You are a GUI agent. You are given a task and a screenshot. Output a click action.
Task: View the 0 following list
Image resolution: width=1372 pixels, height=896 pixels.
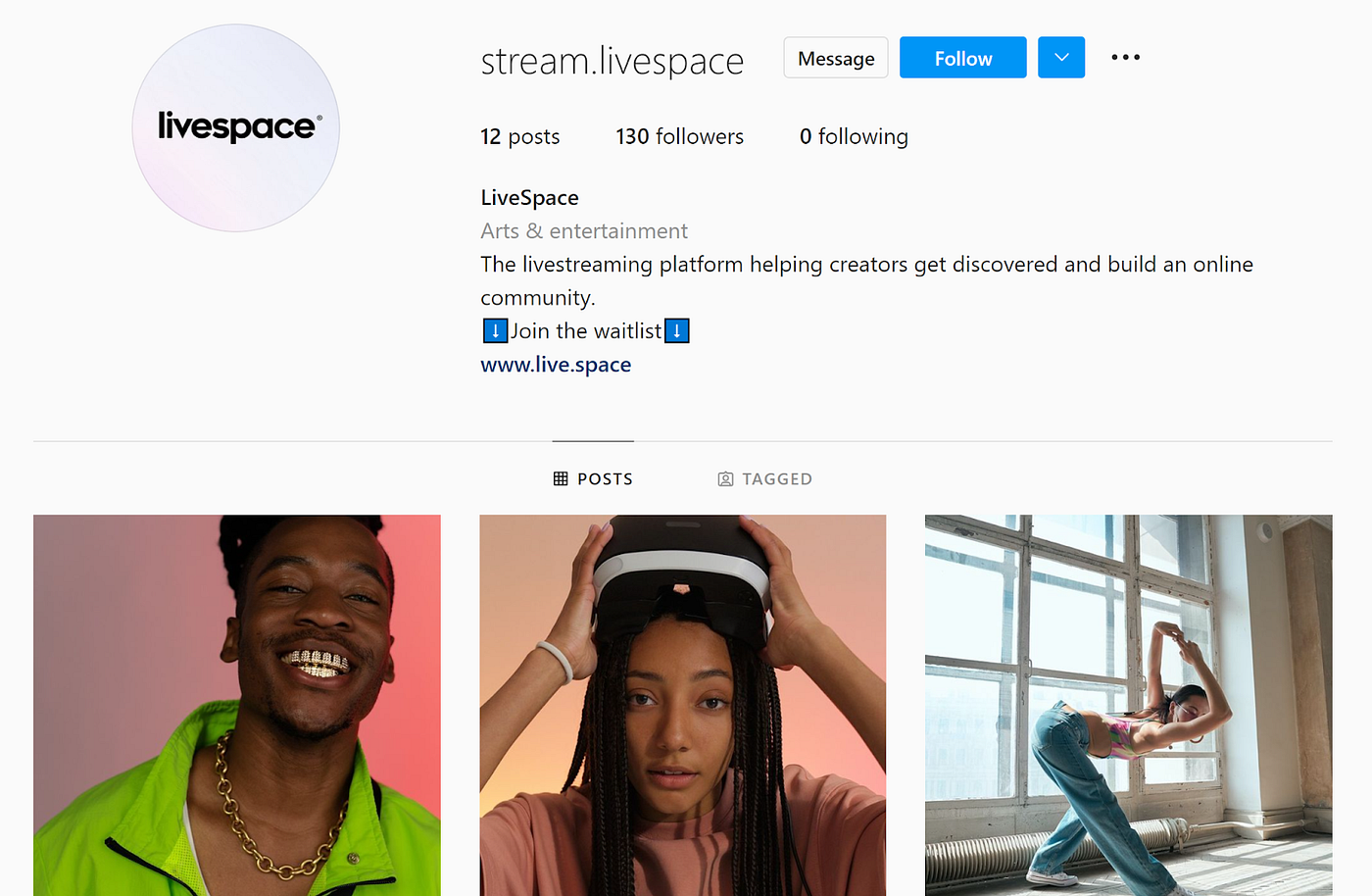pos(854,136)
